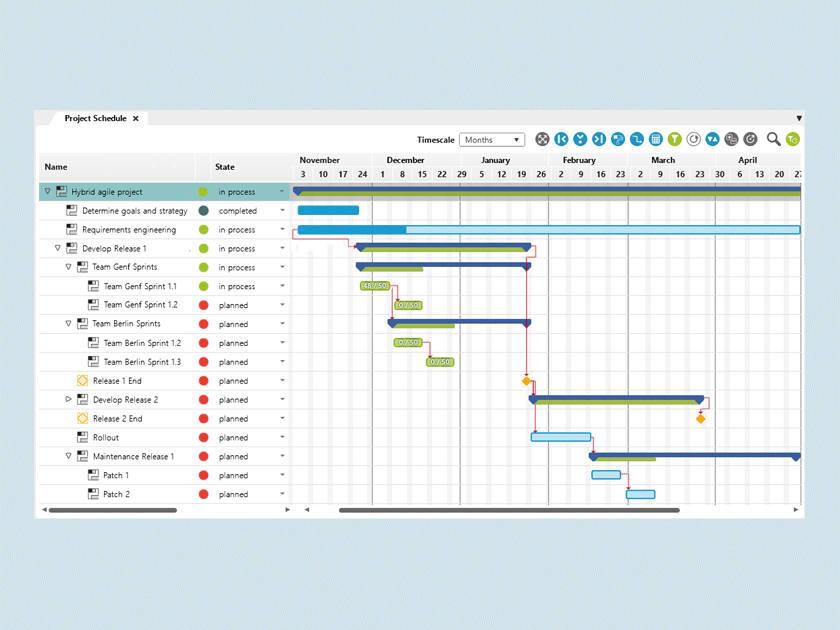Expand the Develop Release 2 node
Screen dimensions: 840x630
pos(69,400)
